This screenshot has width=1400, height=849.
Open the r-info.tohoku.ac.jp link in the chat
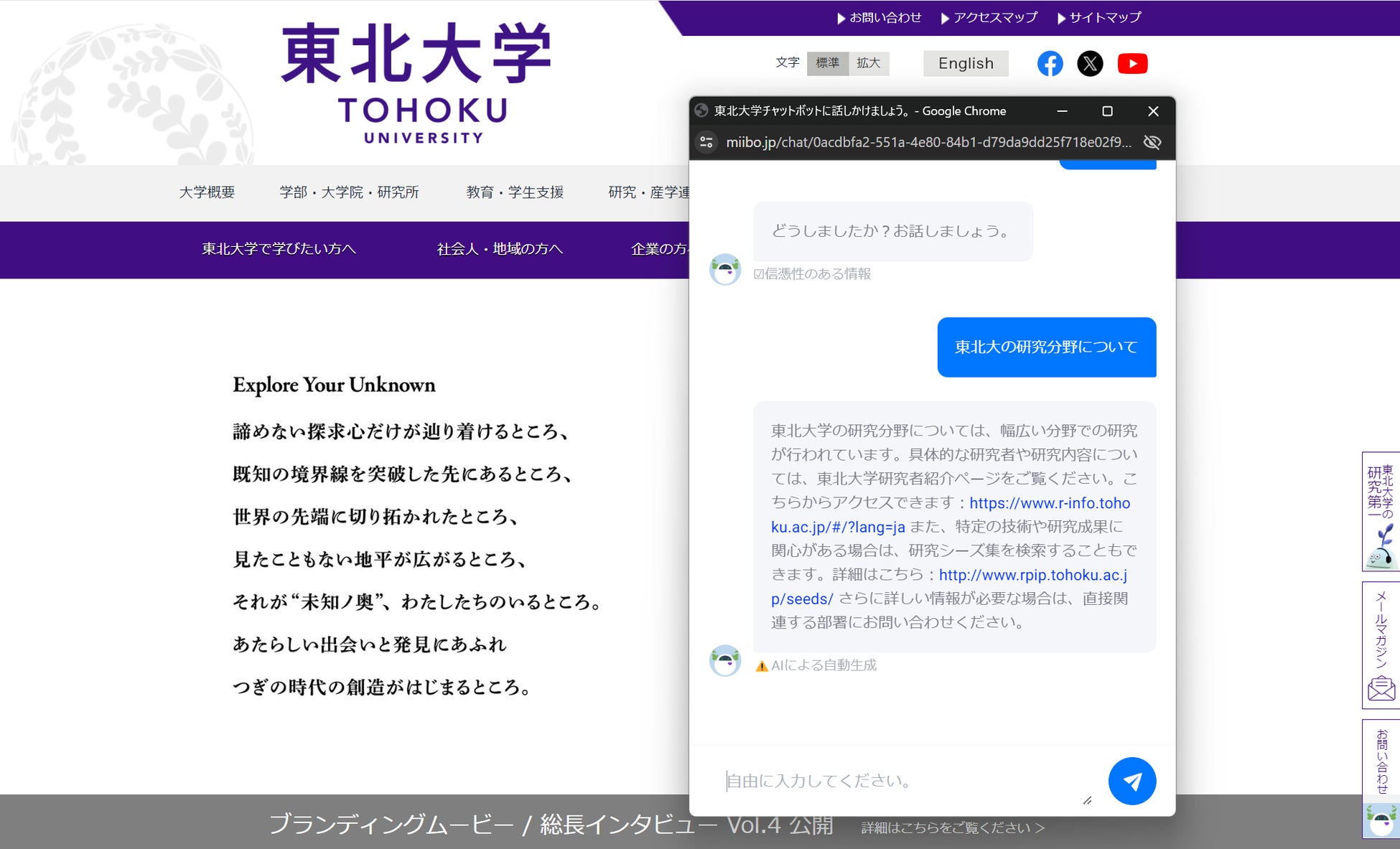click(x=1049, y=503)
